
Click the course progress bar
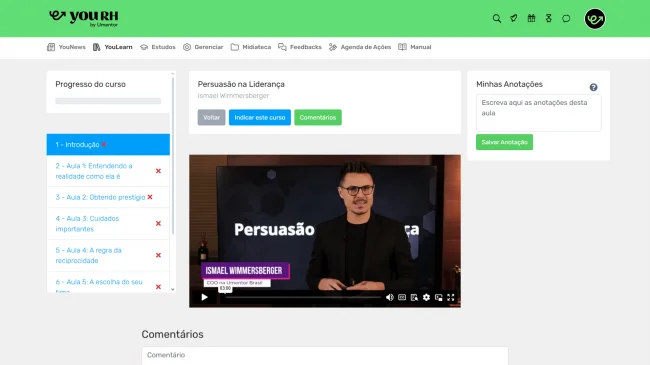click(108, 101)
